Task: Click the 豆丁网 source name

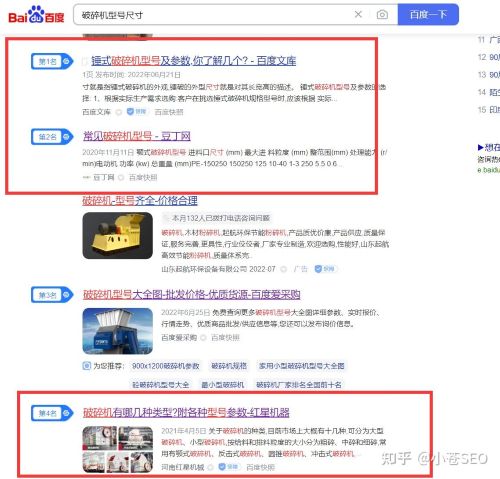Action: (x=103, y=177)
